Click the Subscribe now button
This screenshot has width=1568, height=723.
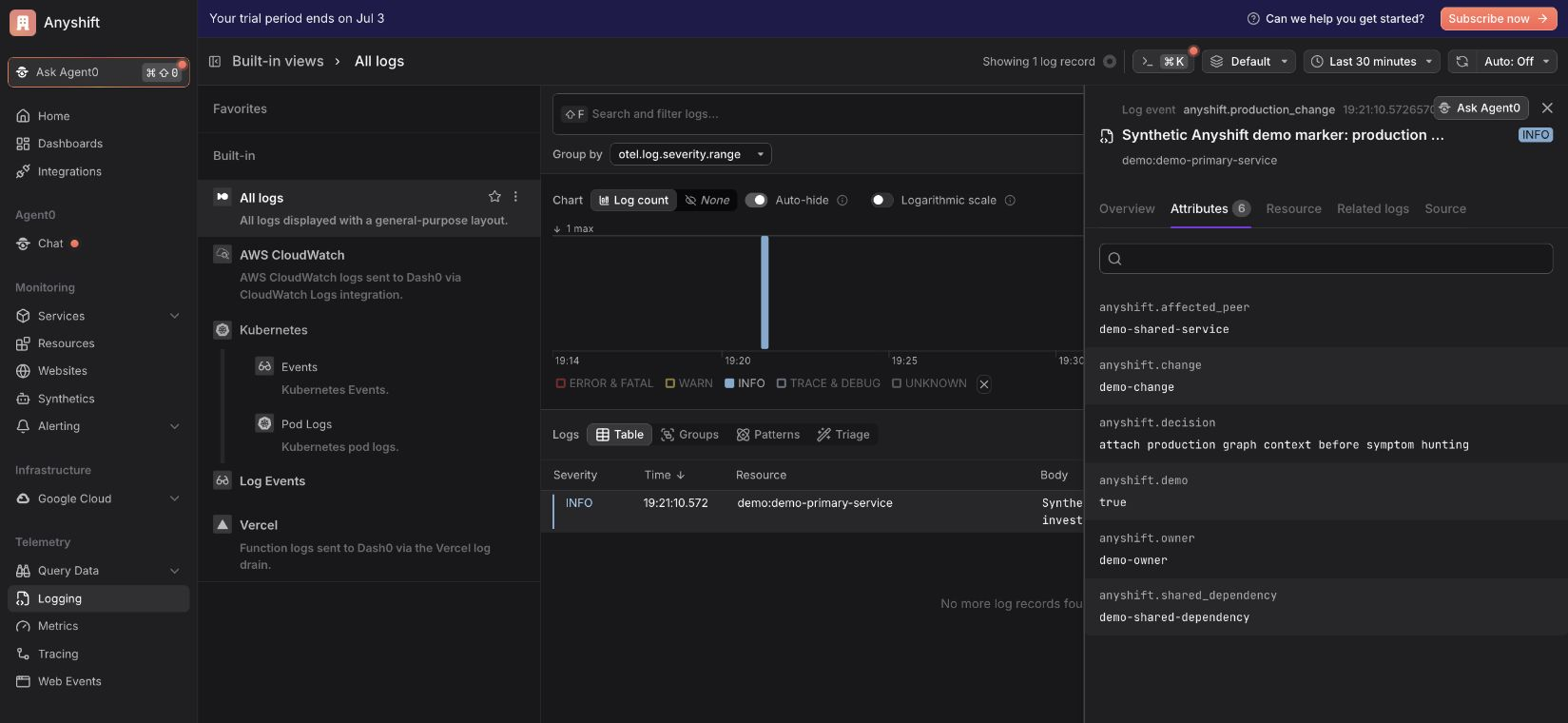(x=1498, y=18)
